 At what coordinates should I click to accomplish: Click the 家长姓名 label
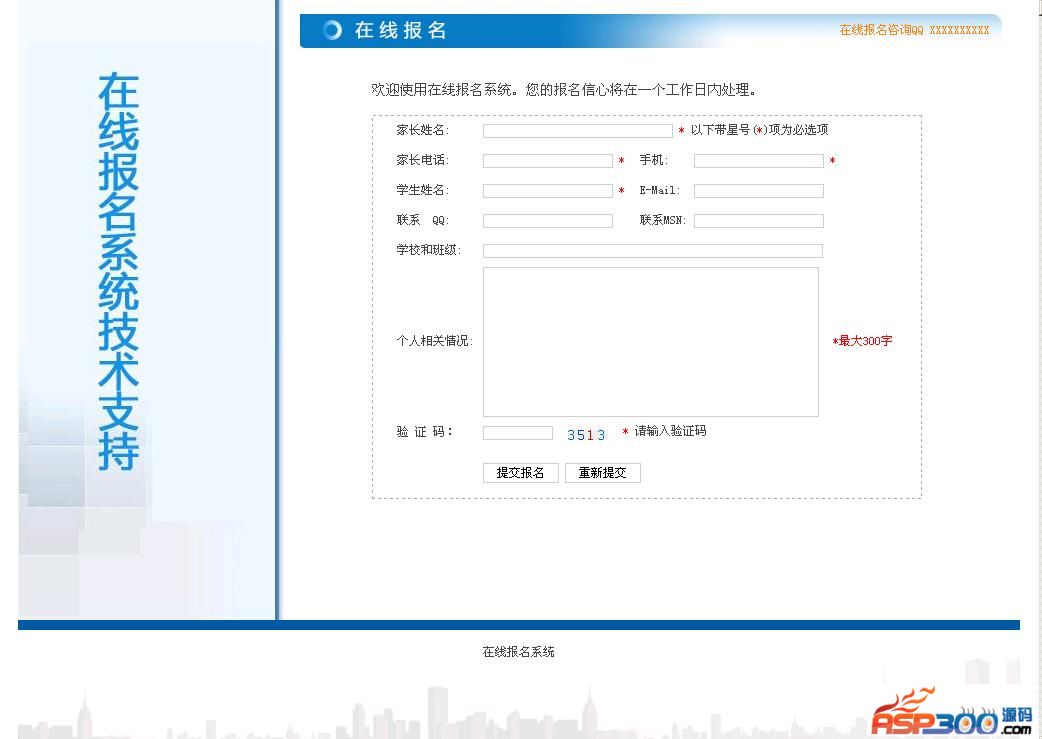(423, 130)
